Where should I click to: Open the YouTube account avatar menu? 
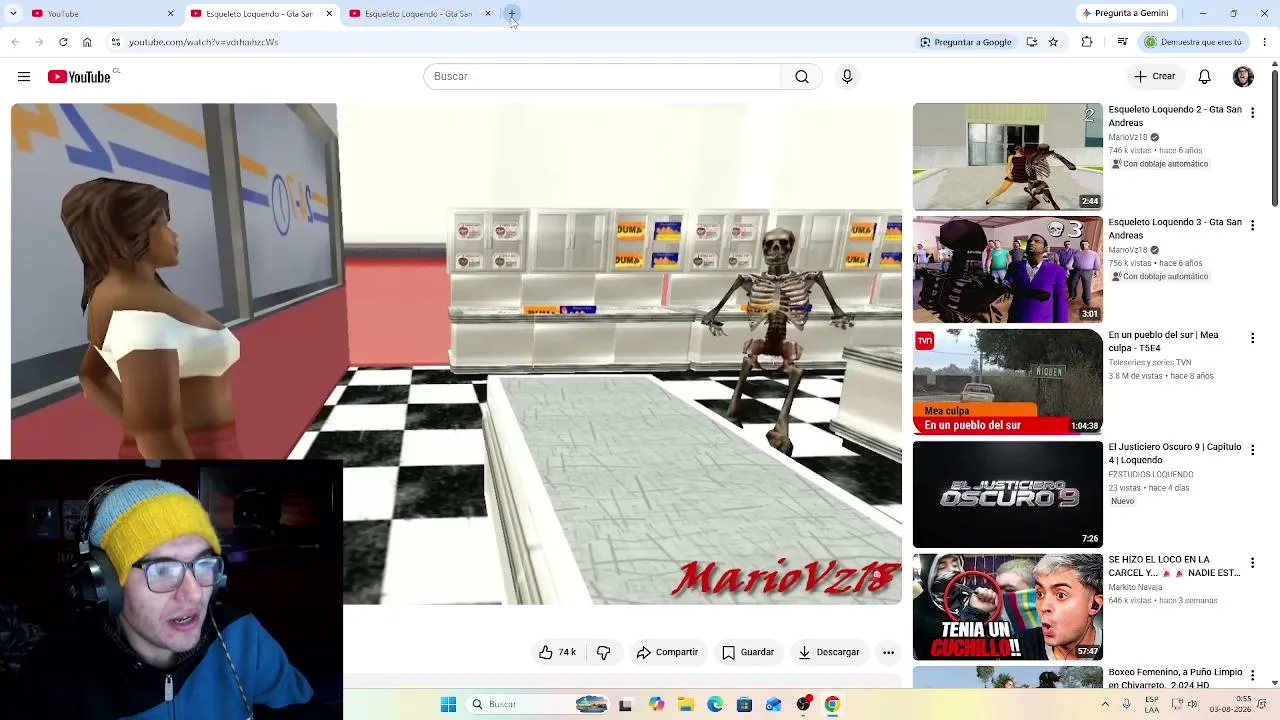coord(1243,76)
